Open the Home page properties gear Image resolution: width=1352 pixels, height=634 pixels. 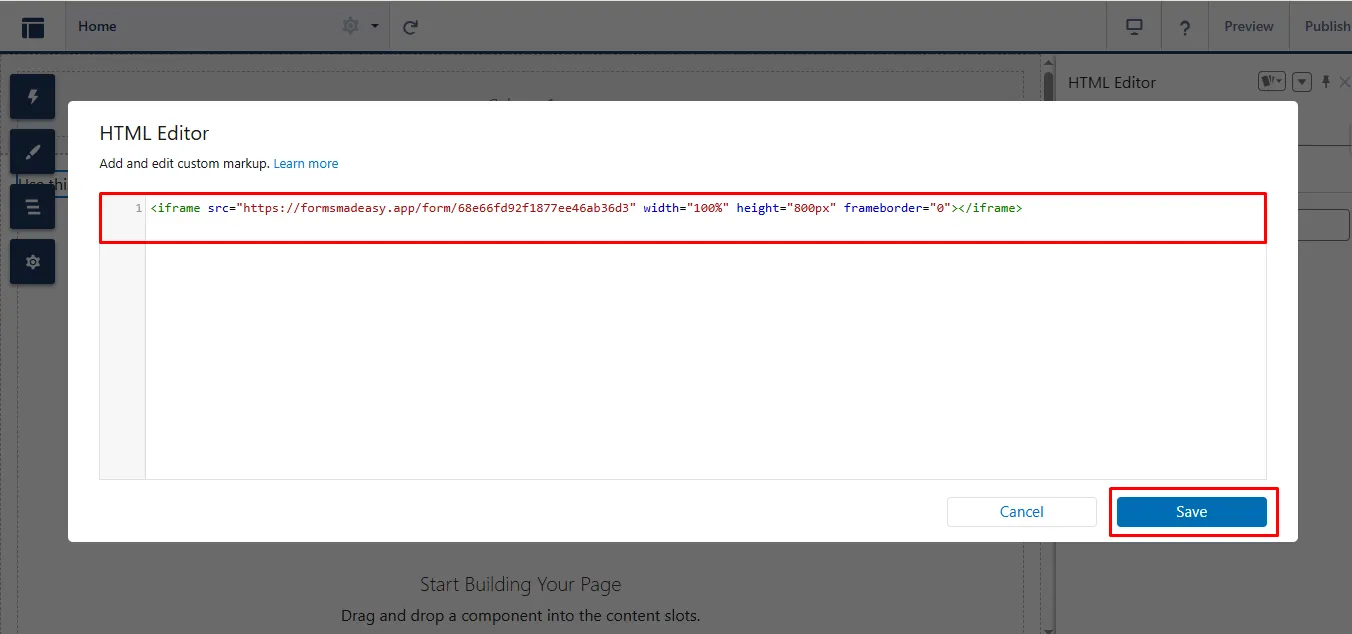[x=350, y=26]
